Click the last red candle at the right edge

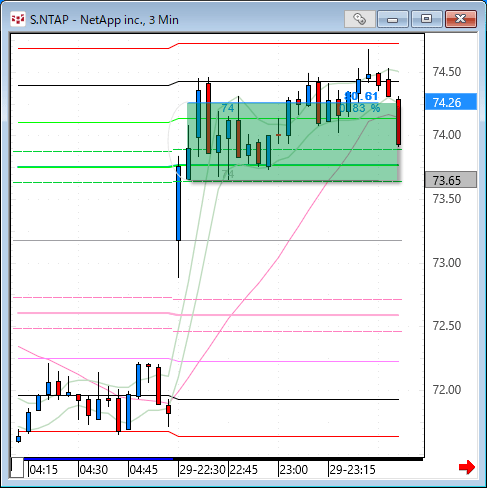(398, 122)
